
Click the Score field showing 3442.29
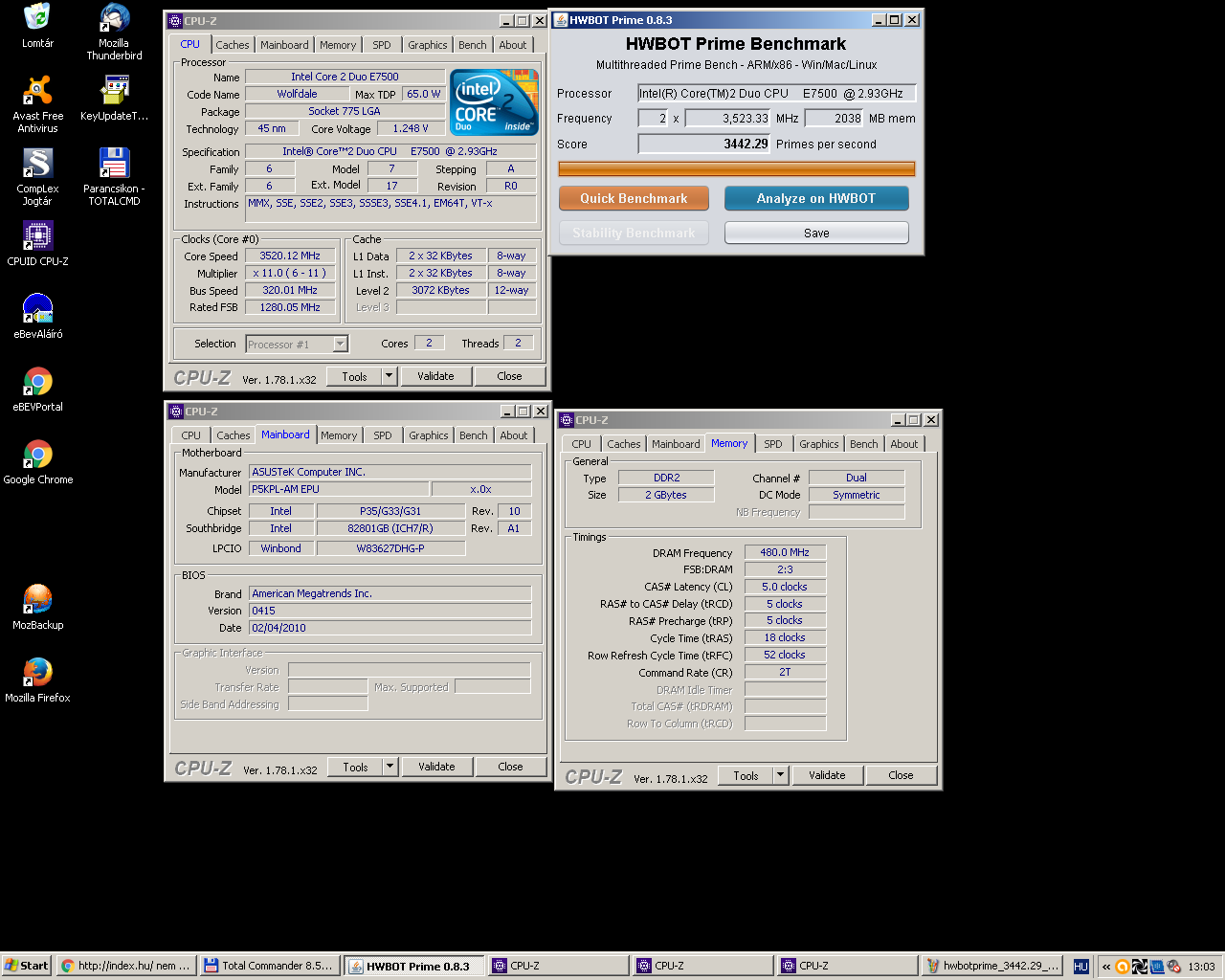tap(704, 144)
